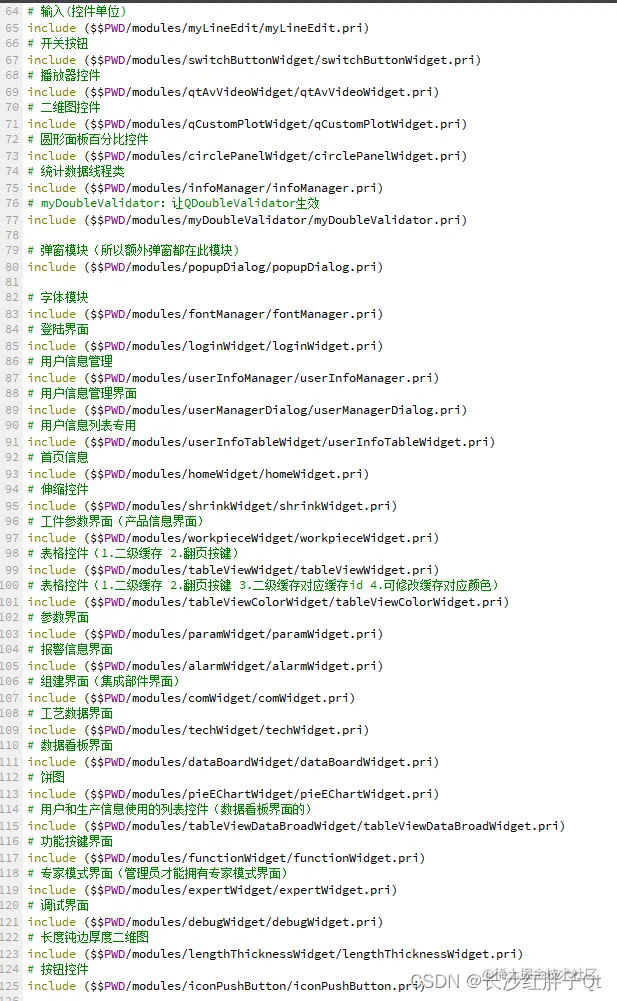Click the shrinkWidget.pri include line
Image resolution: width=617 pixels, height=1001 pixels.
(212, 506)
